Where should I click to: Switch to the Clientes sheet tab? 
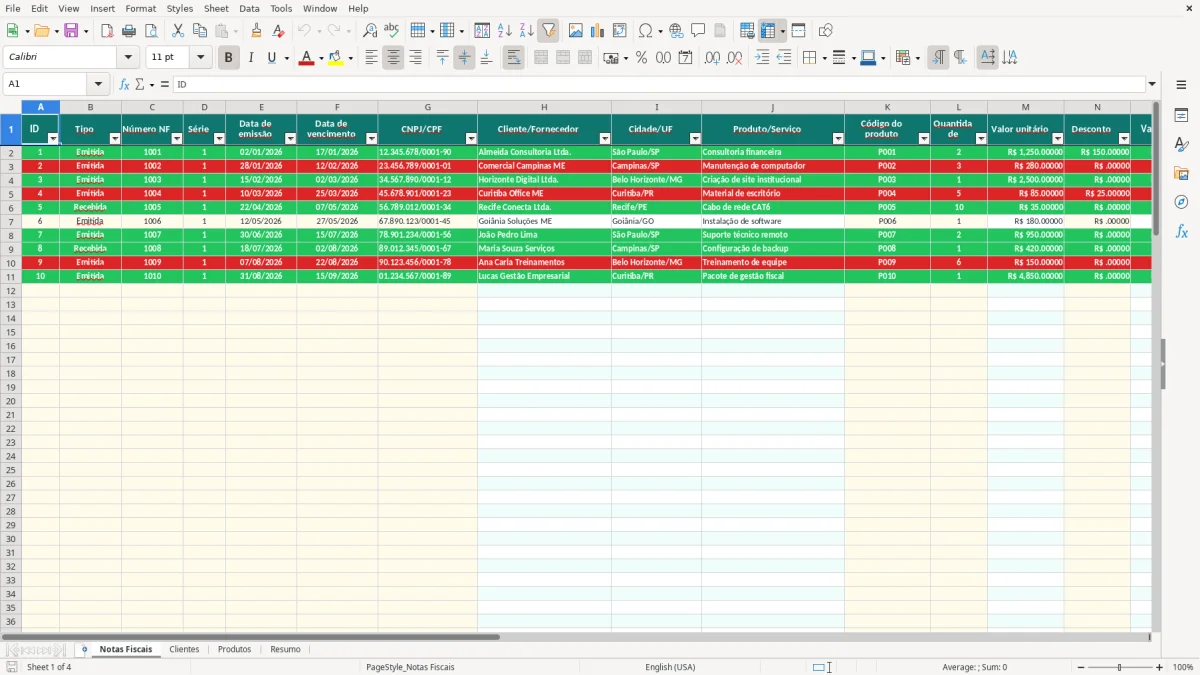(x=184, y=649)
